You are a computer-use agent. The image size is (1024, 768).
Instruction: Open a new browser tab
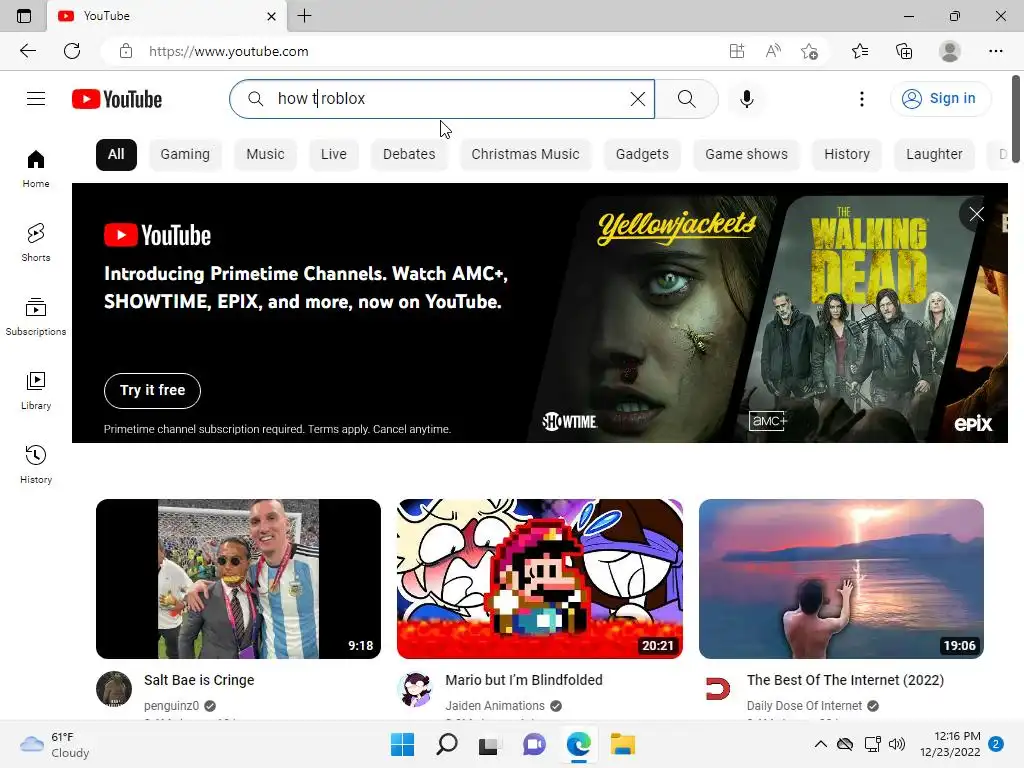click(304, 16)
